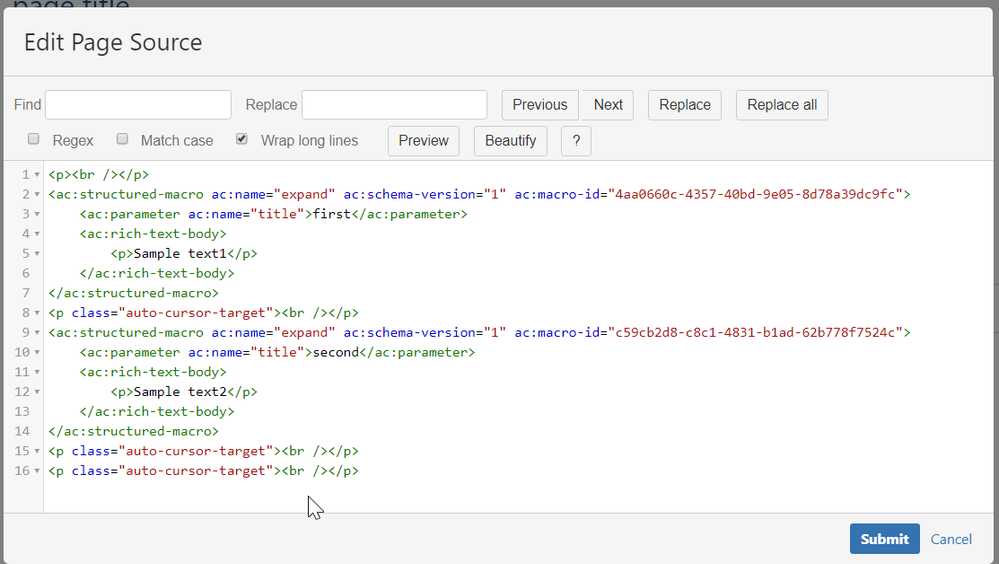This screenshot has height=564, width=999.
Task: Click 'Edit Page Source' dialog title
Action: [x=113, y=43]
